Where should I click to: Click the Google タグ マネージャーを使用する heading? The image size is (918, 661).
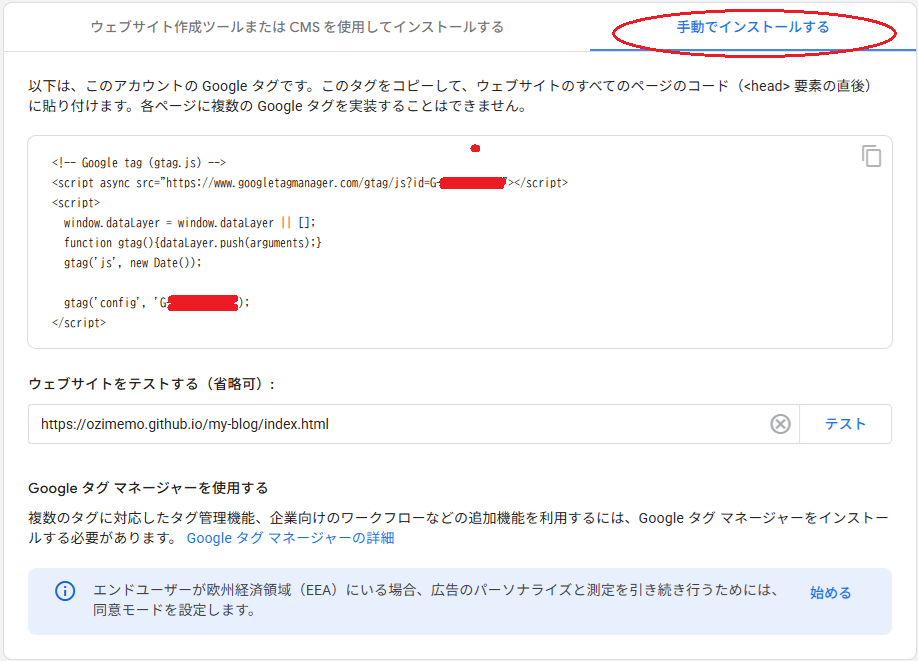tap(148, 488)
